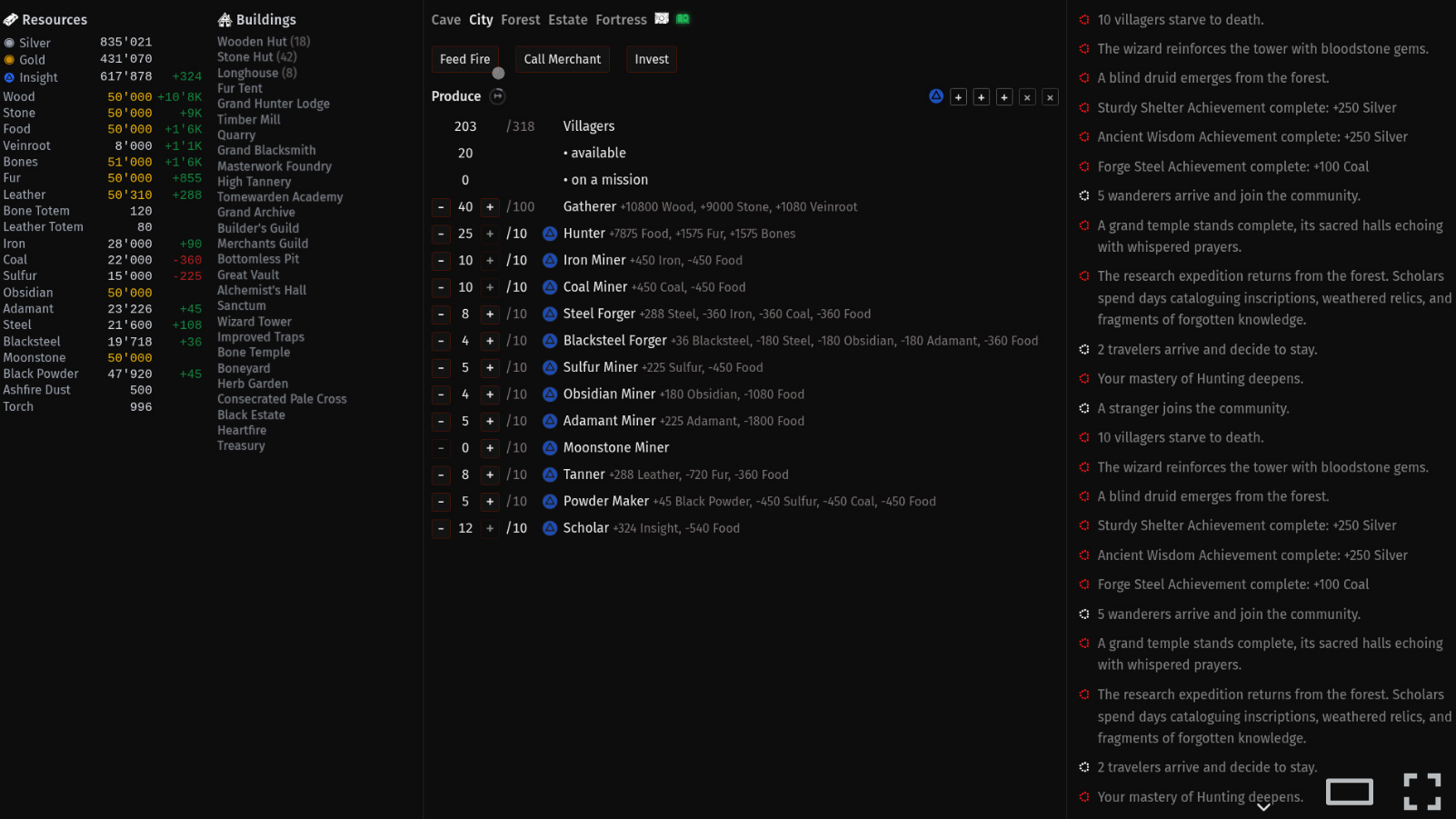Switch to the Forest tab
Screen dimensions: 1456x819
pos(520,20)
